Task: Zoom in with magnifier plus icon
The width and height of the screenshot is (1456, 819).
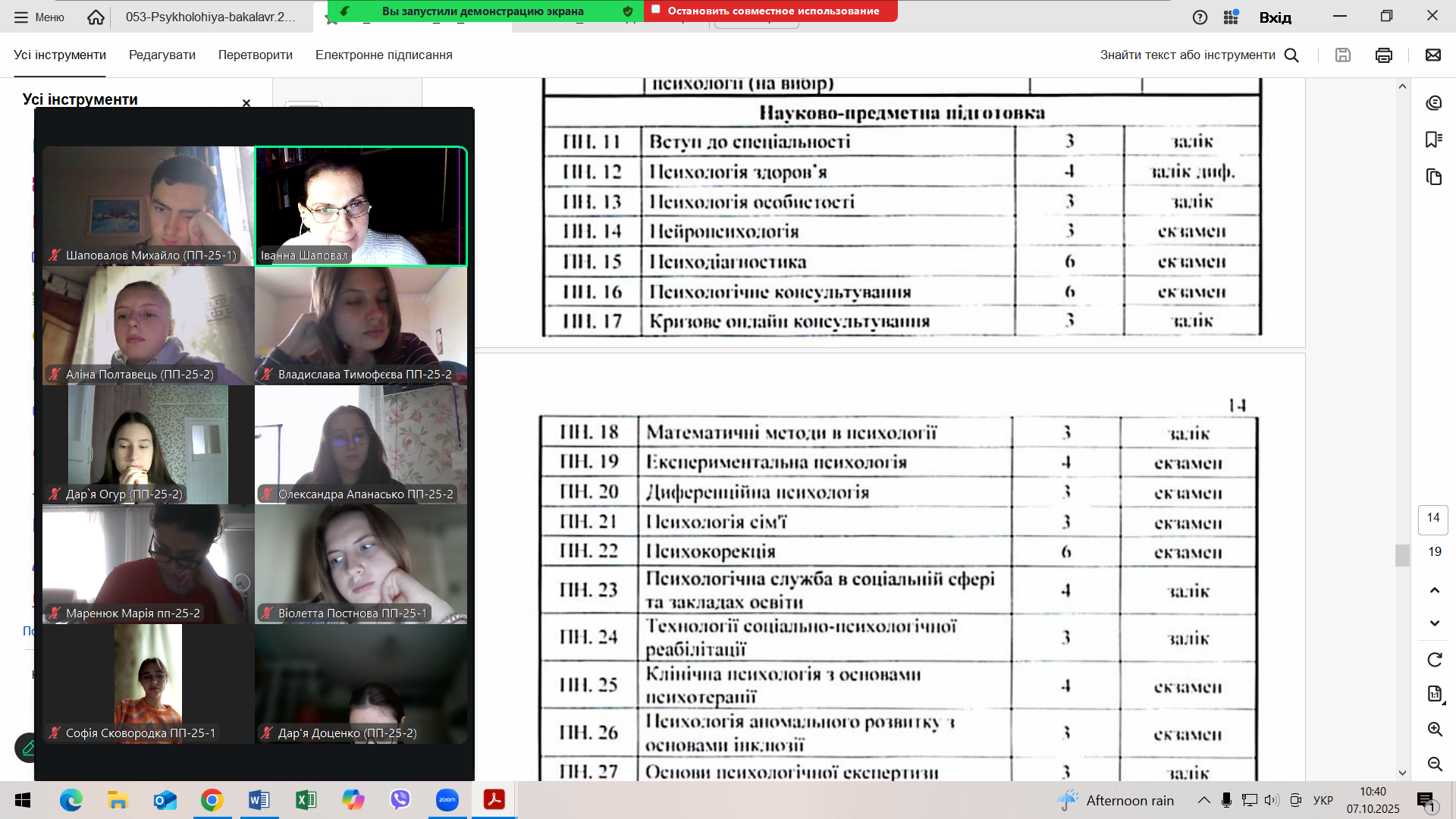Action: pos(1435,729)
